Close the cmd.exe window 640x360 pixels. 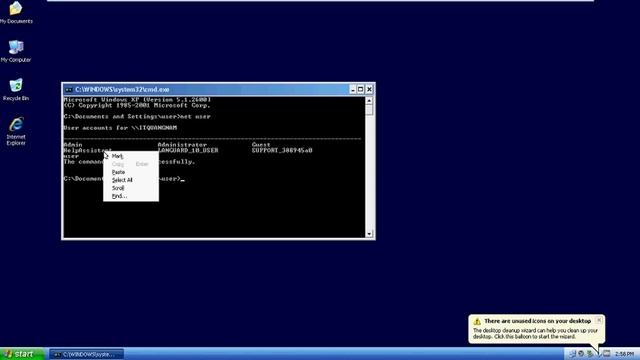tap(369, 89)
